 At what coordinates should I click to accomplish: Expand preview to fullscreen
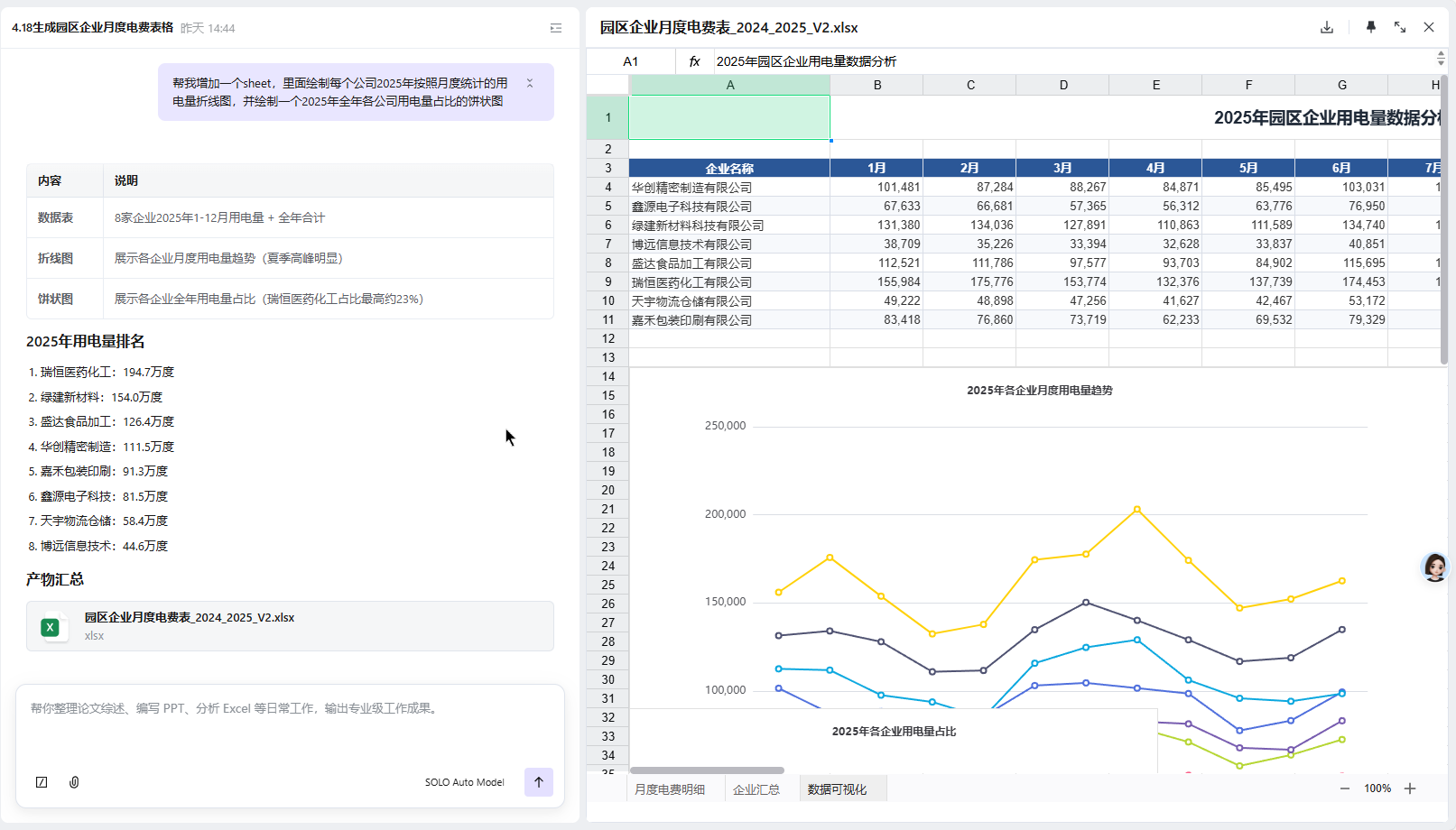tap(1399, 27)
